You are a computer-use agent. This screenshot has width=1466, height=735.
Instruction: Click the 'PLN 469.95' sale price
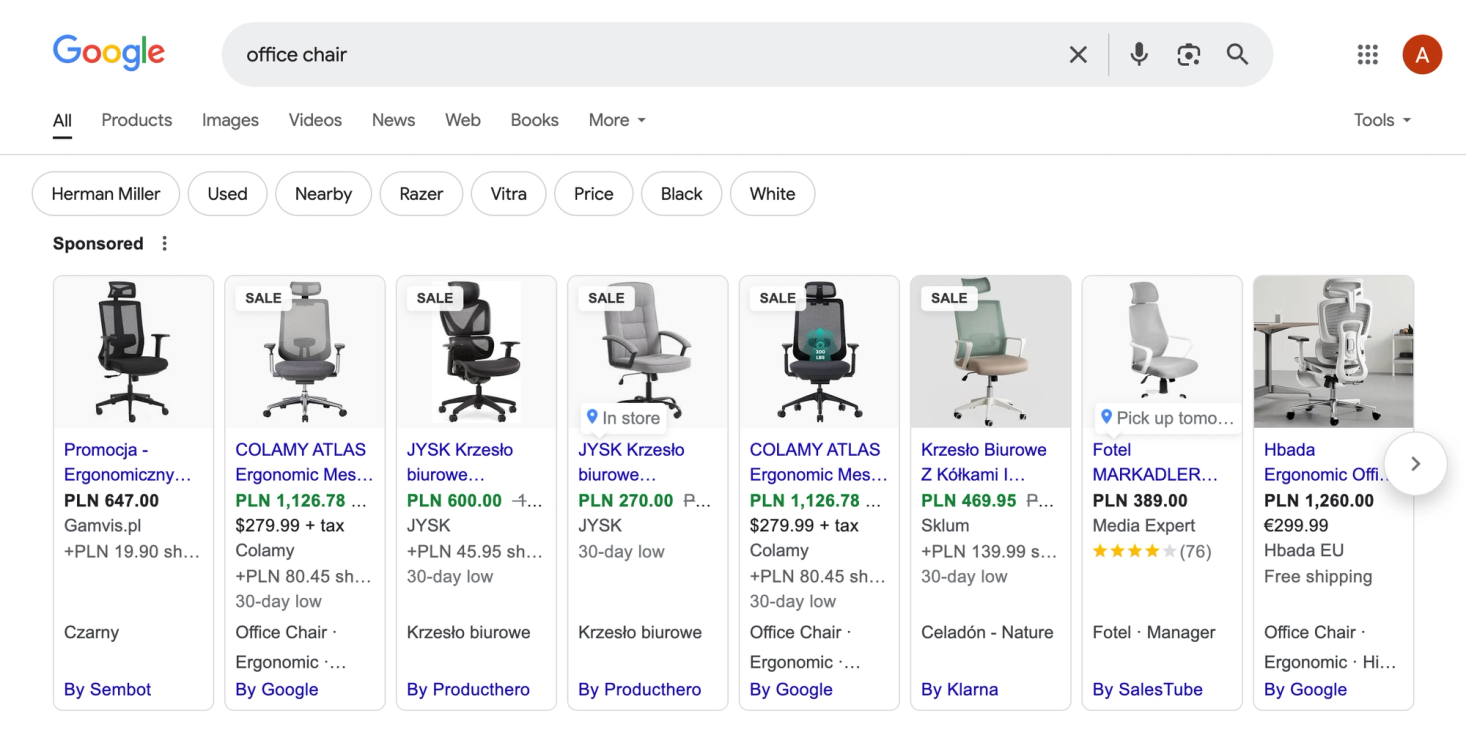click(x=969, y=501)
